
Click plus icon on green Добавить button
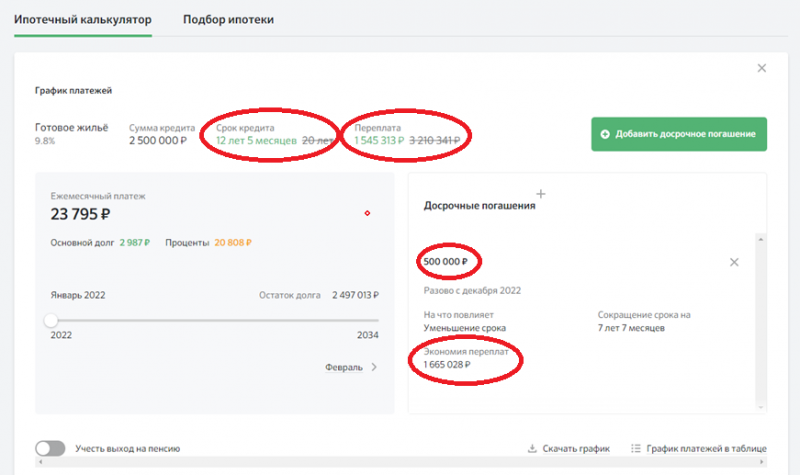click(x=605, y=134)
